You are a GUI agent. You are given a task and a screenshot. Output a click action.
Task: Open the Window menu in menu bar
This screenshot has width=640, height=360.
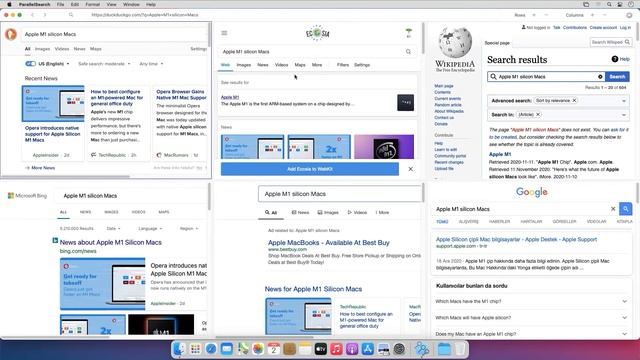pyautogui.click(x=131, y=4)
